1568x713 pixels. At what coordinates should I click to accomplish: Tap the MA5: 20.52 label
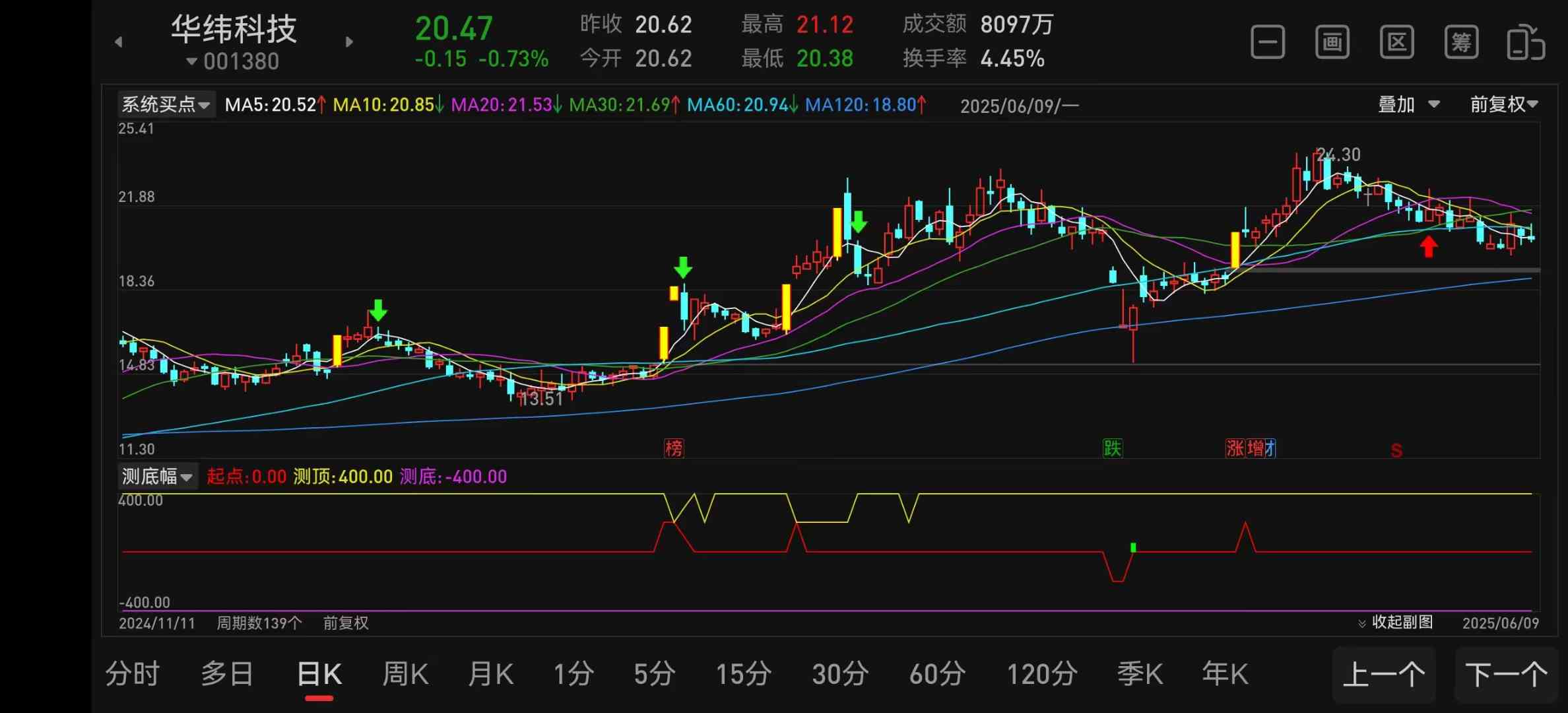point(275,104)
